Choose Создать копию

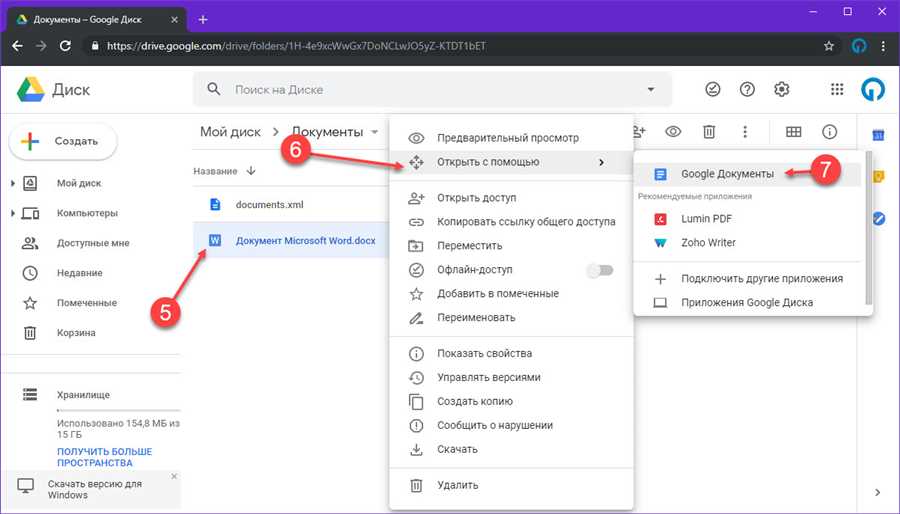pos(511,402)
